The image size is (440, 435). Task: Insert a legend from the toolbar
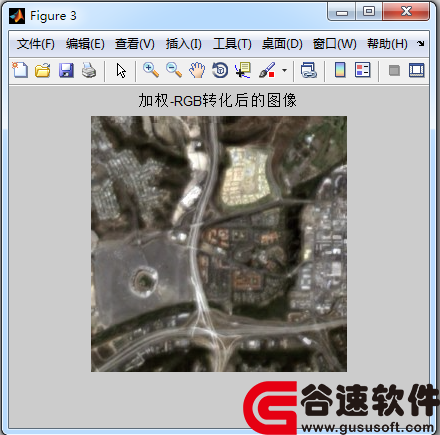coord(362,70)
